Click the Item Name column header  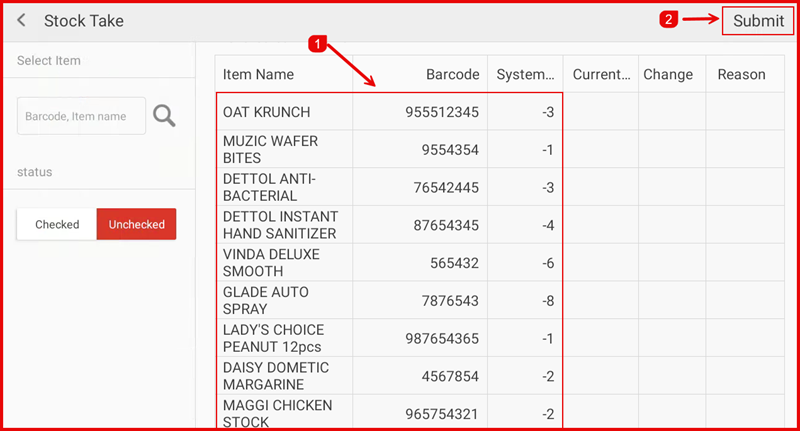tap(258, 74)
